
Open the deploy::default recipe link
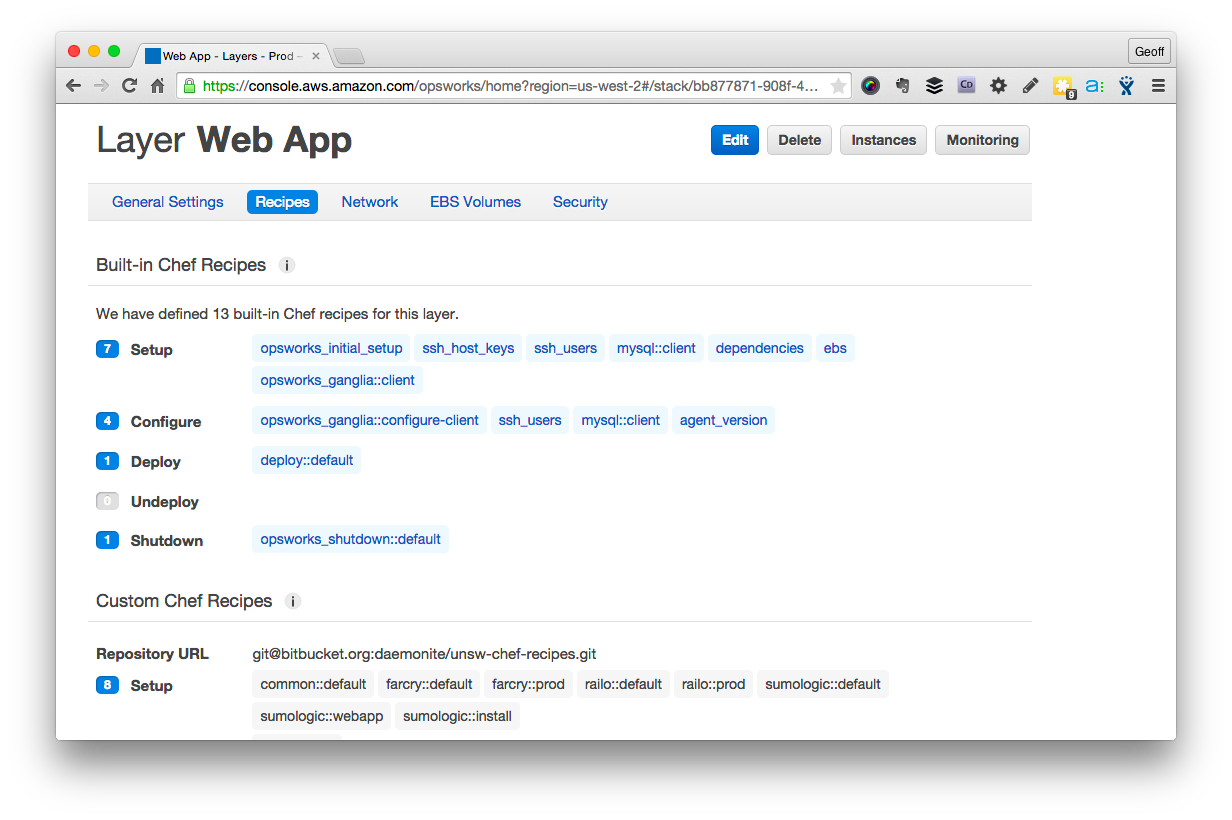click(307, 460)
